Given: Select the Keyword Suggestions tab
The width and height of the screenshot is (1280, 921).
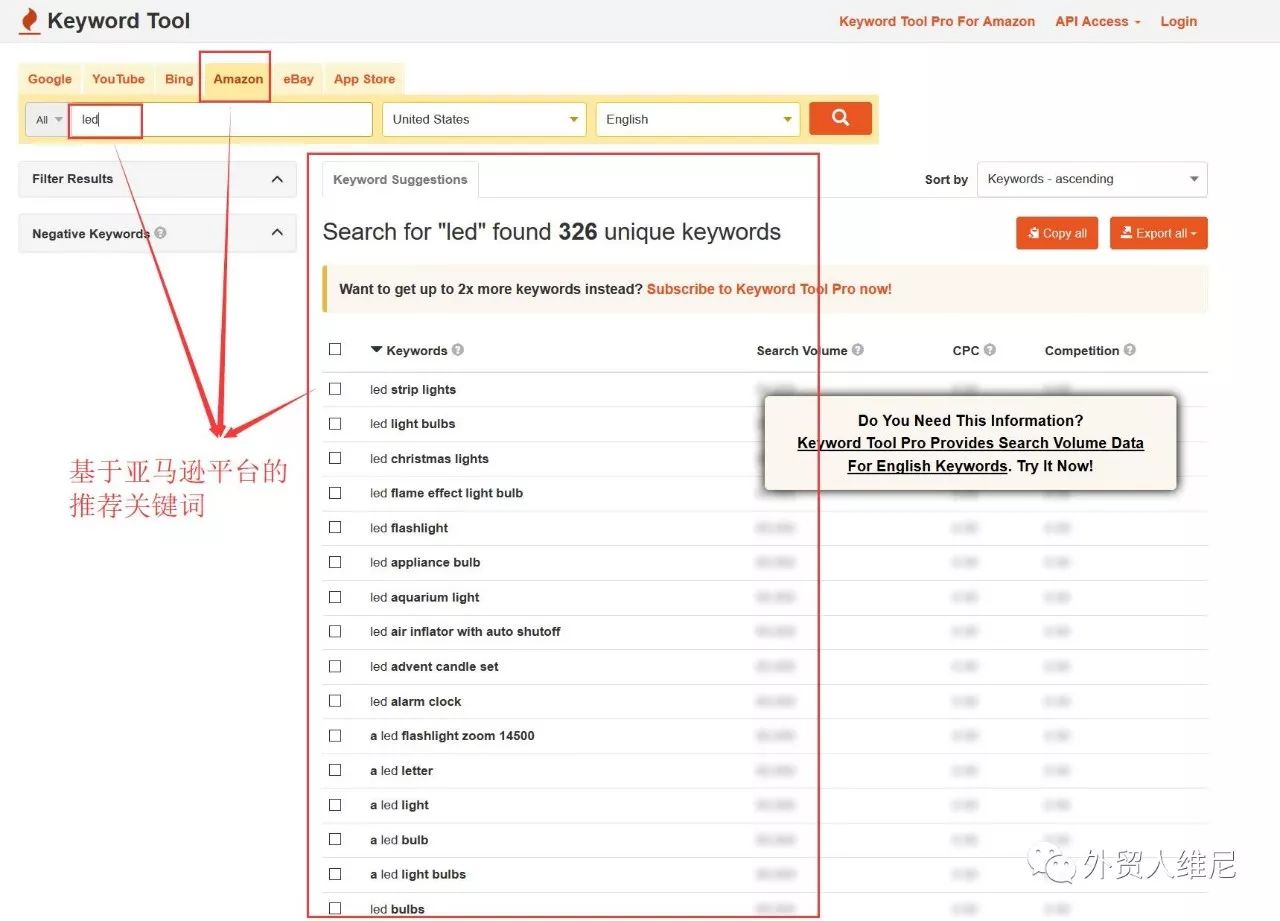Looking at the screenshot, I should click(400, 180).
